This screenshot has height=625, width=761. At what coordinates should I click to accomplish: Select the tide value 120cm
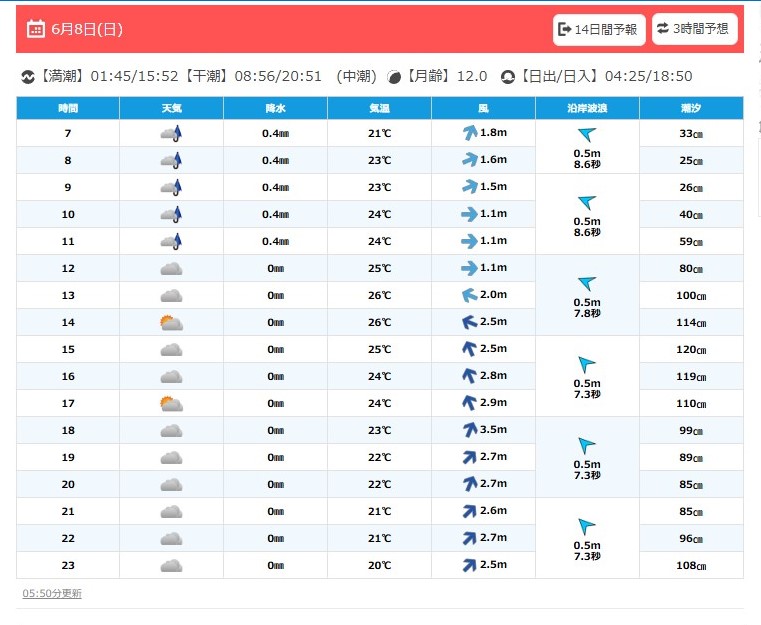coord(691,349)
